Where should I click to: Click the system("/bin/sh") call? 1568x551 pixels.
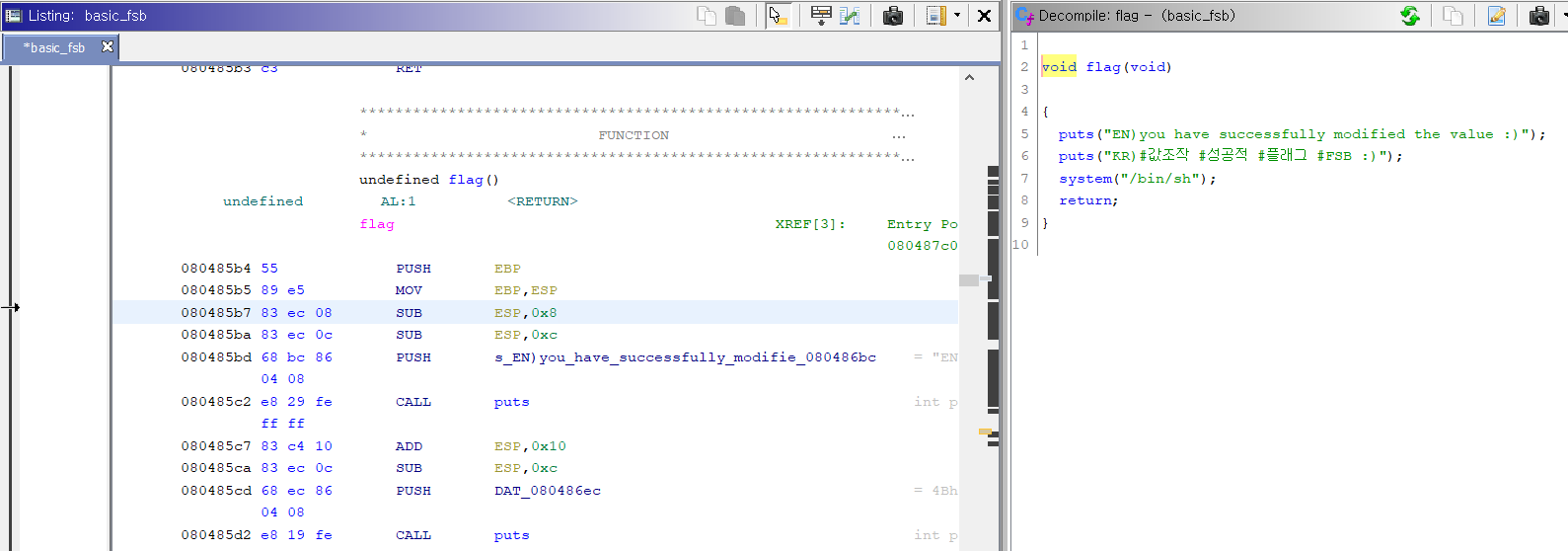pos(1138,179)
